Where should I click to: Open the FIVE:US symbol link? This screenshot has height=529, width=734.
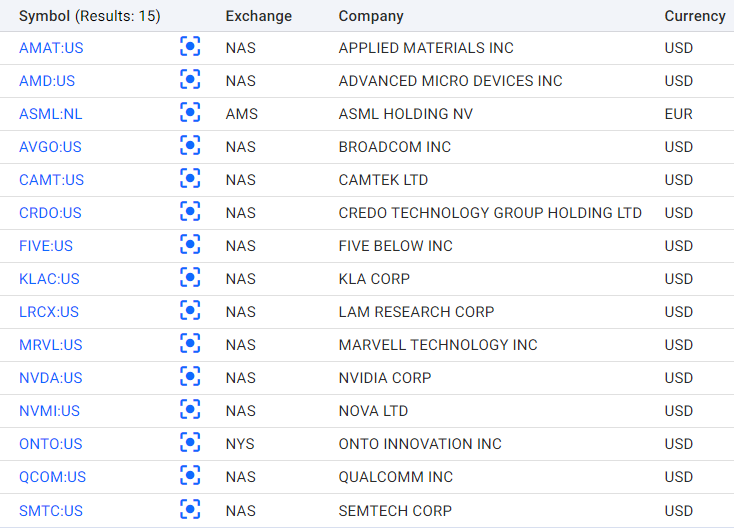point(46,246)
